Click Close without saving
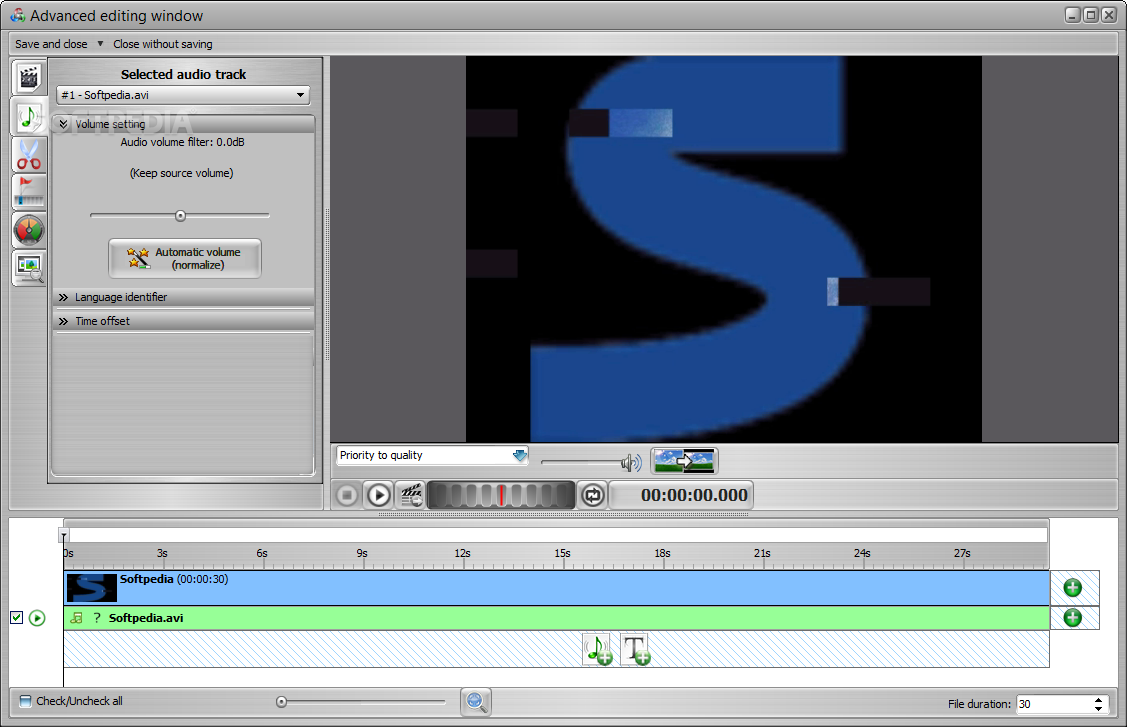Viewport: 1127px width, 727px height. point(162,44)
